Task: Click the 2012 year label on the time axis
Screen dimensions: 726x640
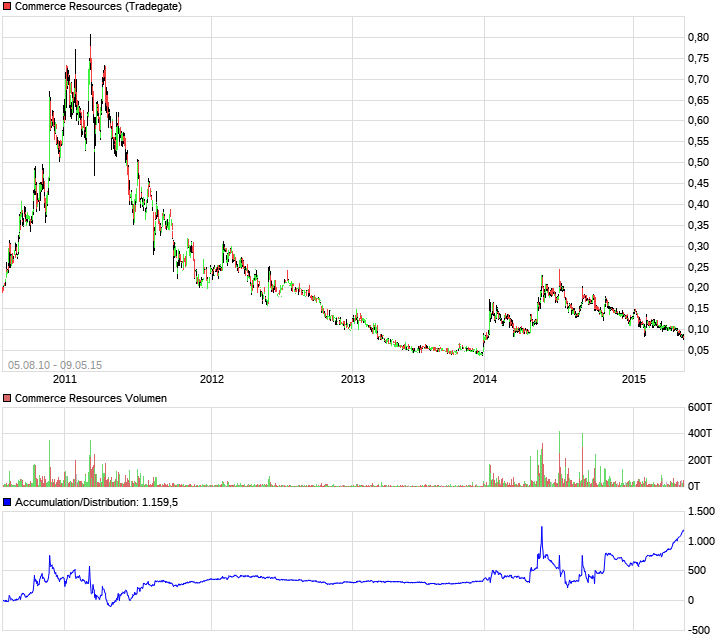Action: click(212, 379)
